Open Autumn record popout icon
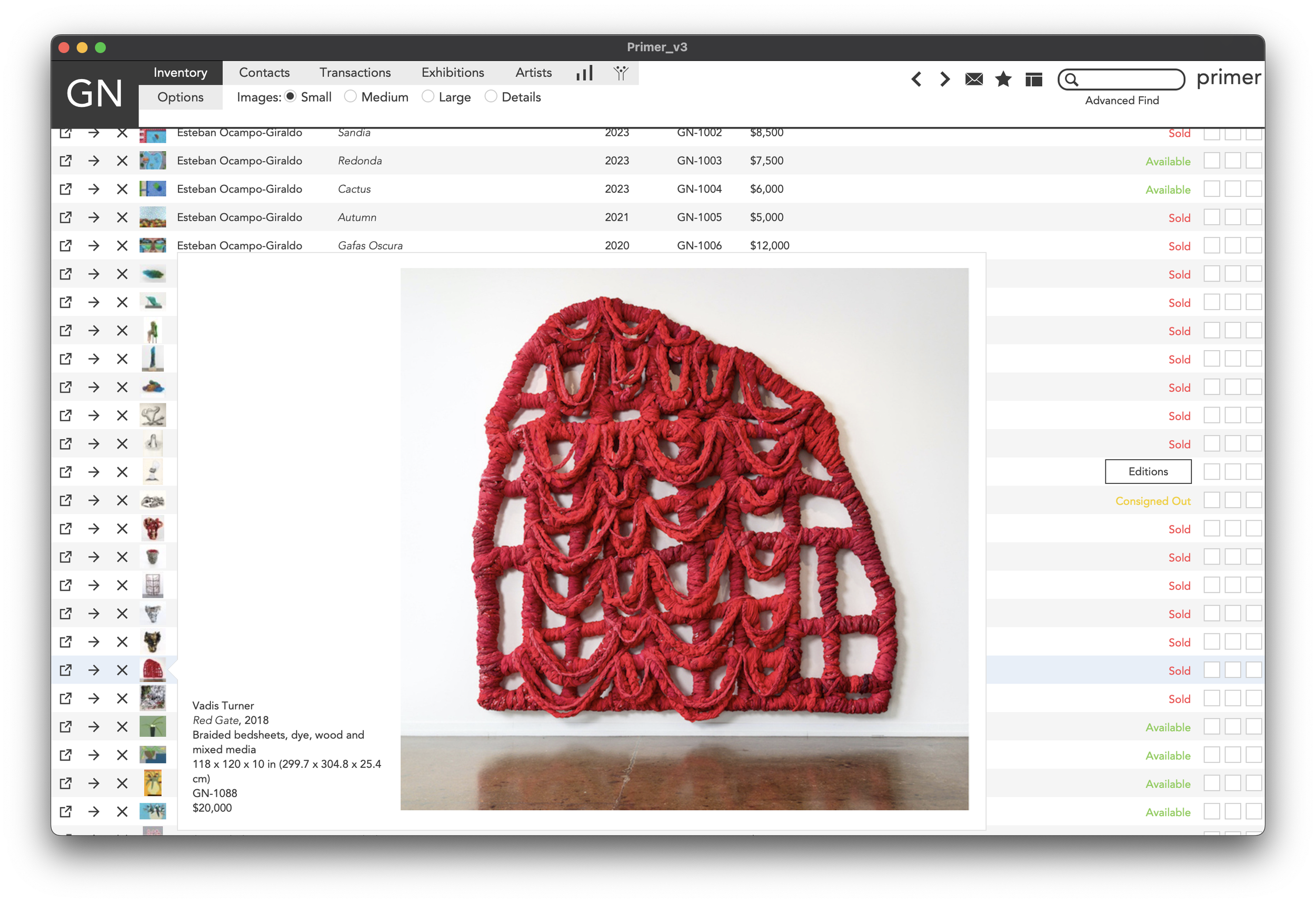The width and height of the screenshot is (1316, 903). (x=66, y=217)
